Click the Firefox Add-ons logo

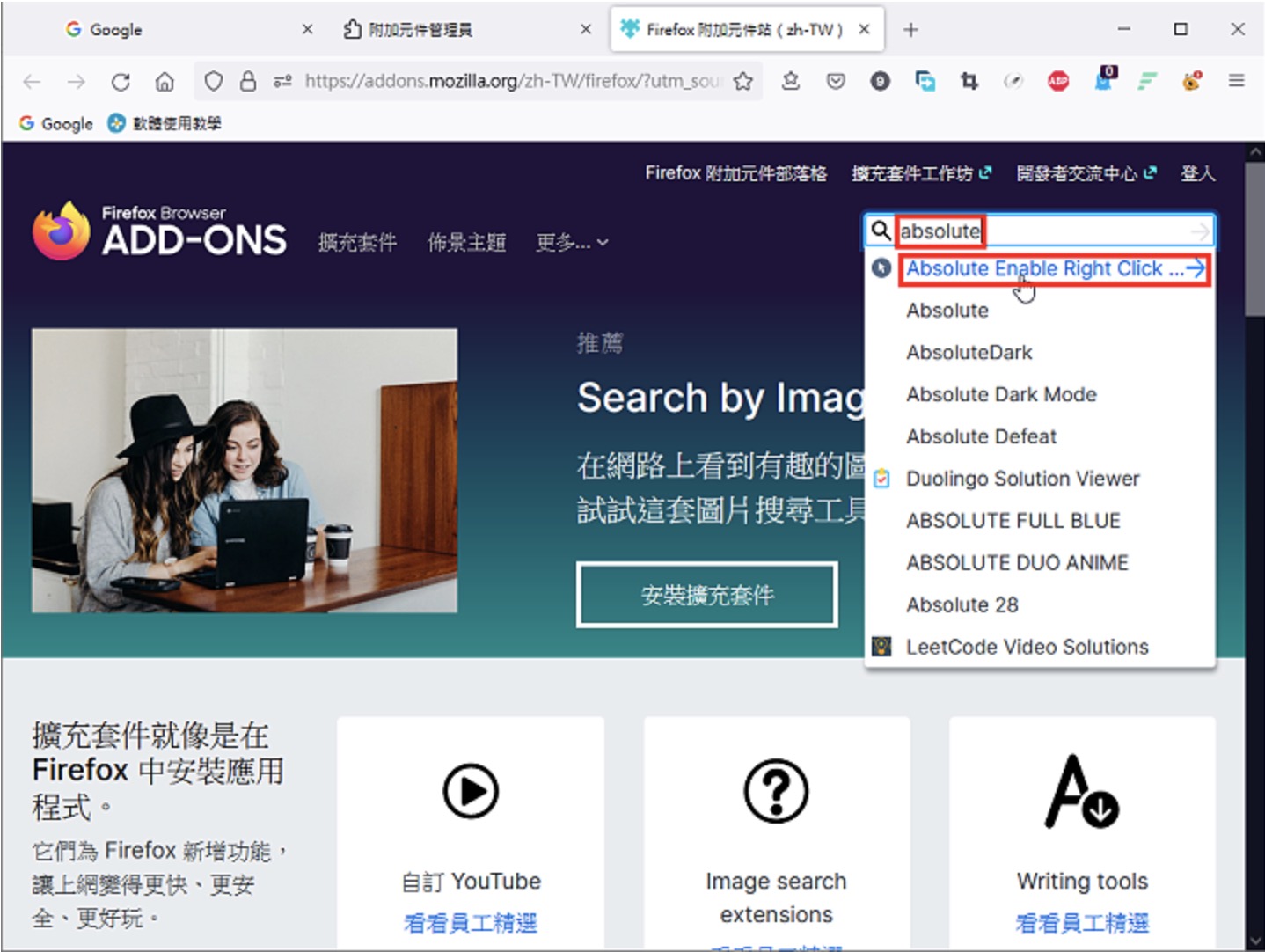tap(159, 231)
